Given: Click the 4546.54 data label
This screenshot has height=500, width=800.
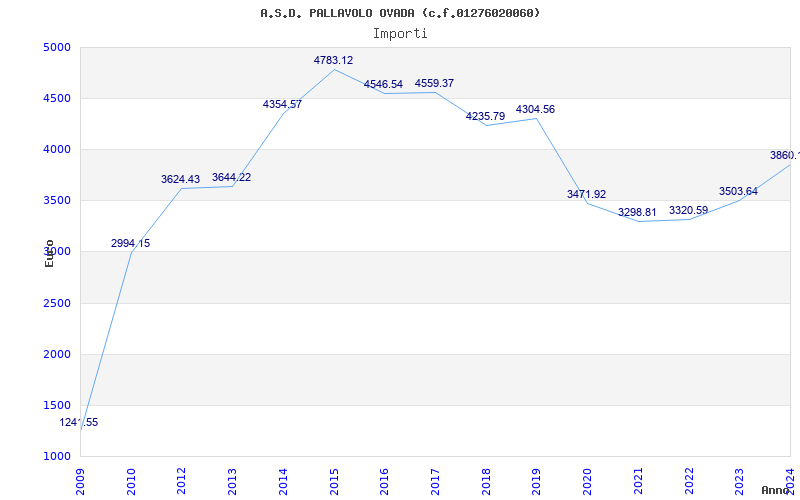Looking at the screenshot, I should (x=383, y=84).
